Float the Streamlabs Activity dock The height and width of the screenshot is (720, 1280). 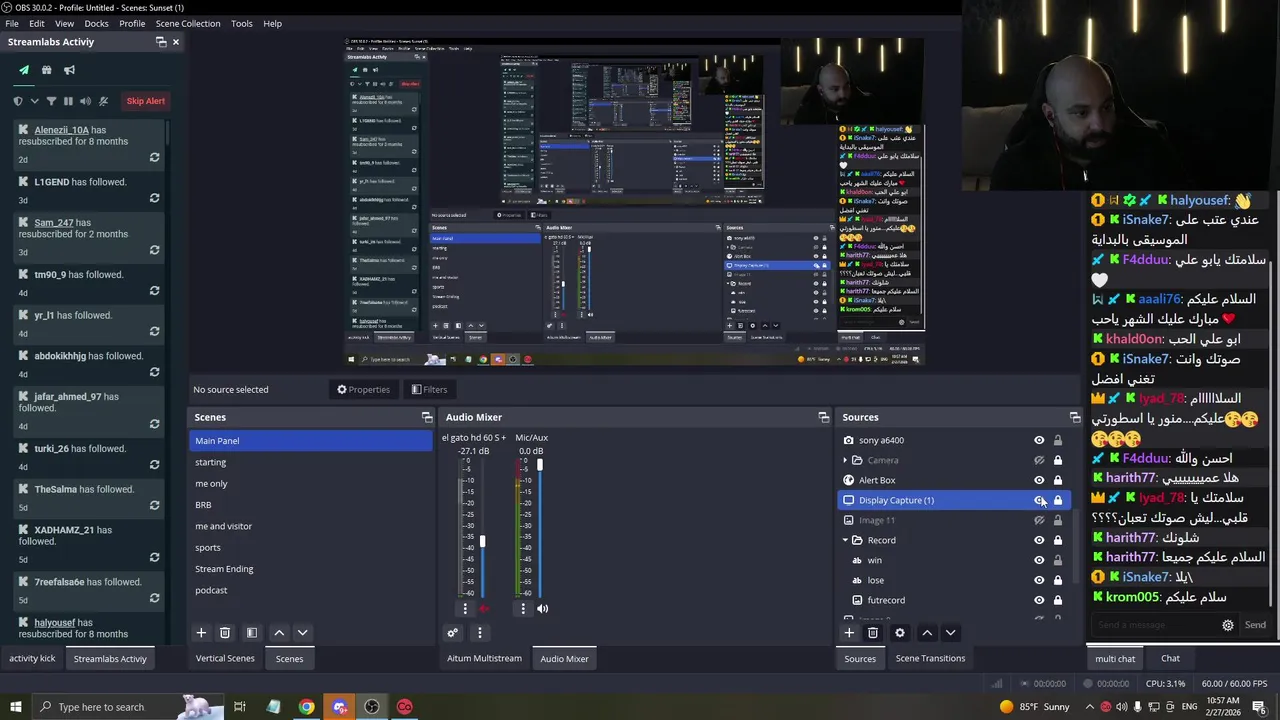161,42
